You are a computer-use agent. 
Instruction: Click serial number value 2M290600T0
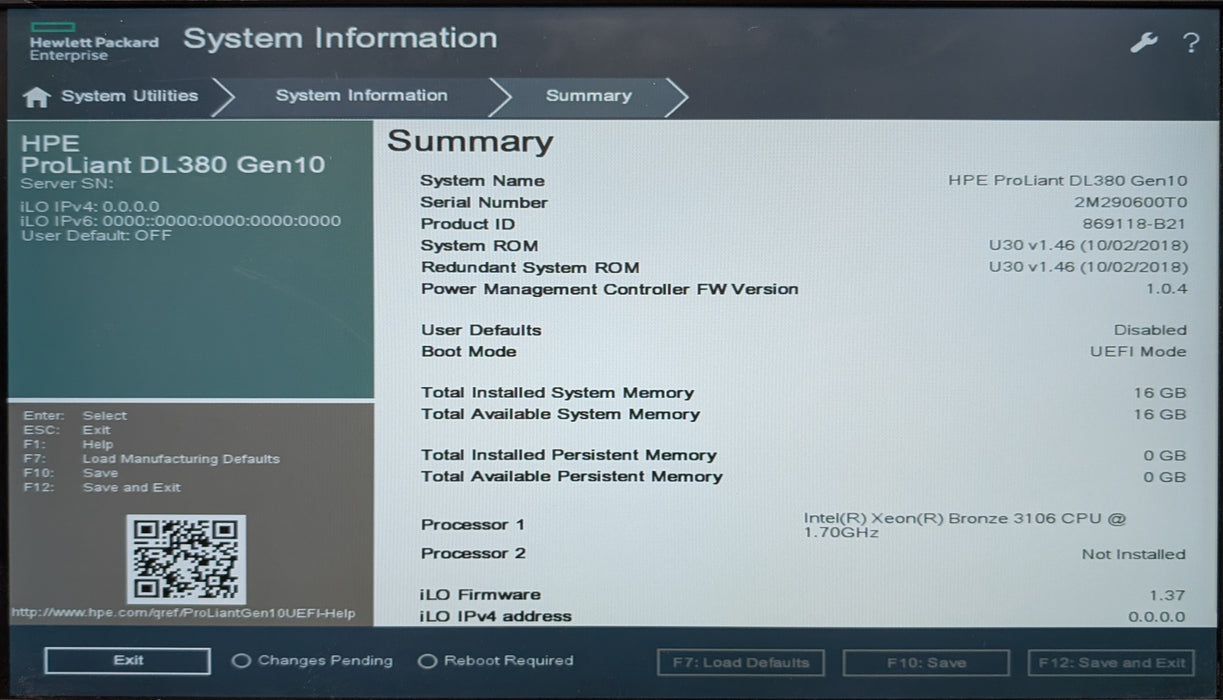coord(1130,202)
